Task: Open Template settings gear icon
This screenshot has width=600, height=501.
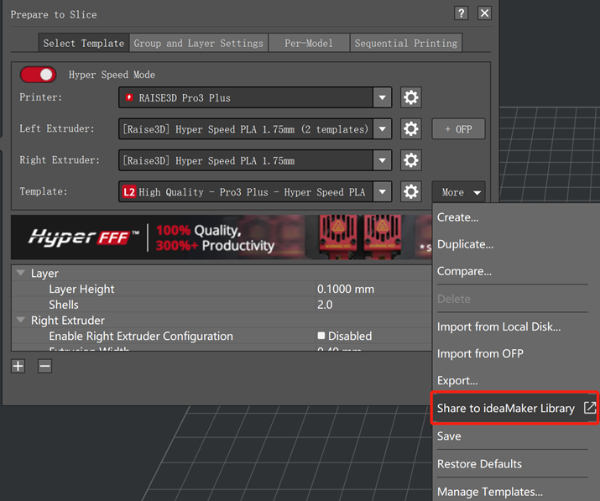Action: 410,192
